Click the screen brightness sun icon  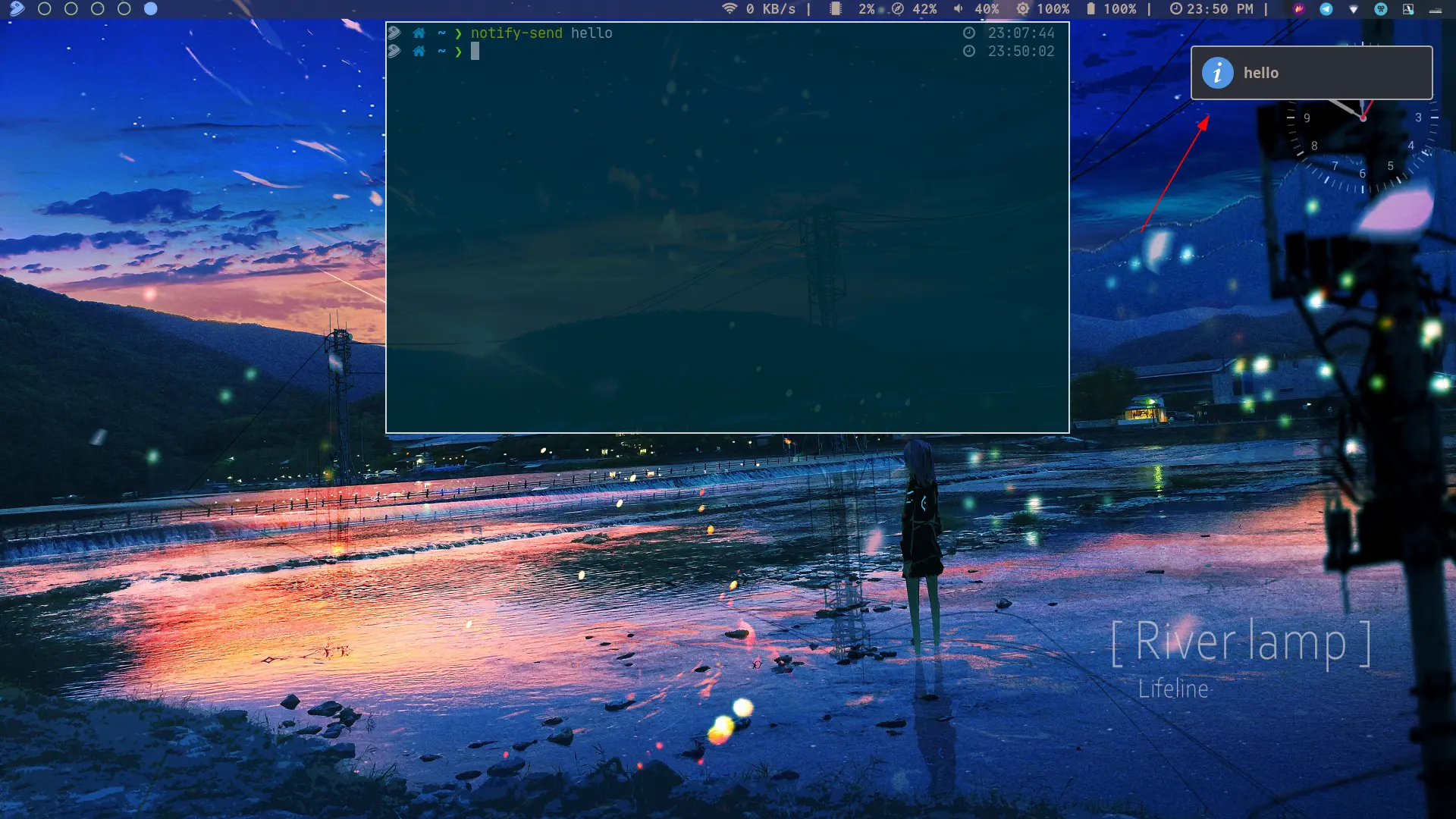(x=1023, y=9)
